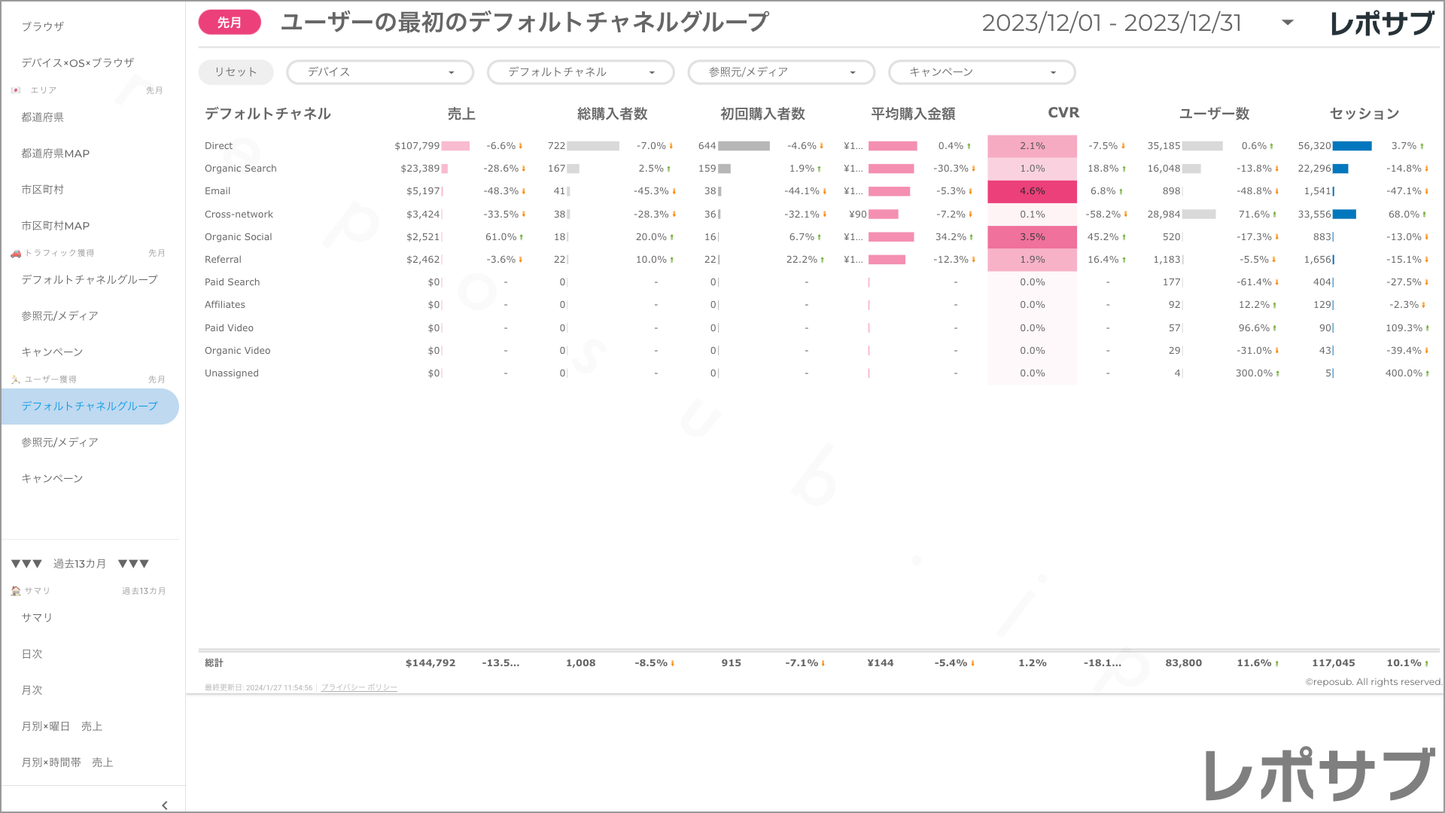The width and height of the screenshot is (1445, 813).
Task: Click the house icon beside サマリ
Action: (x=16, y=591)
